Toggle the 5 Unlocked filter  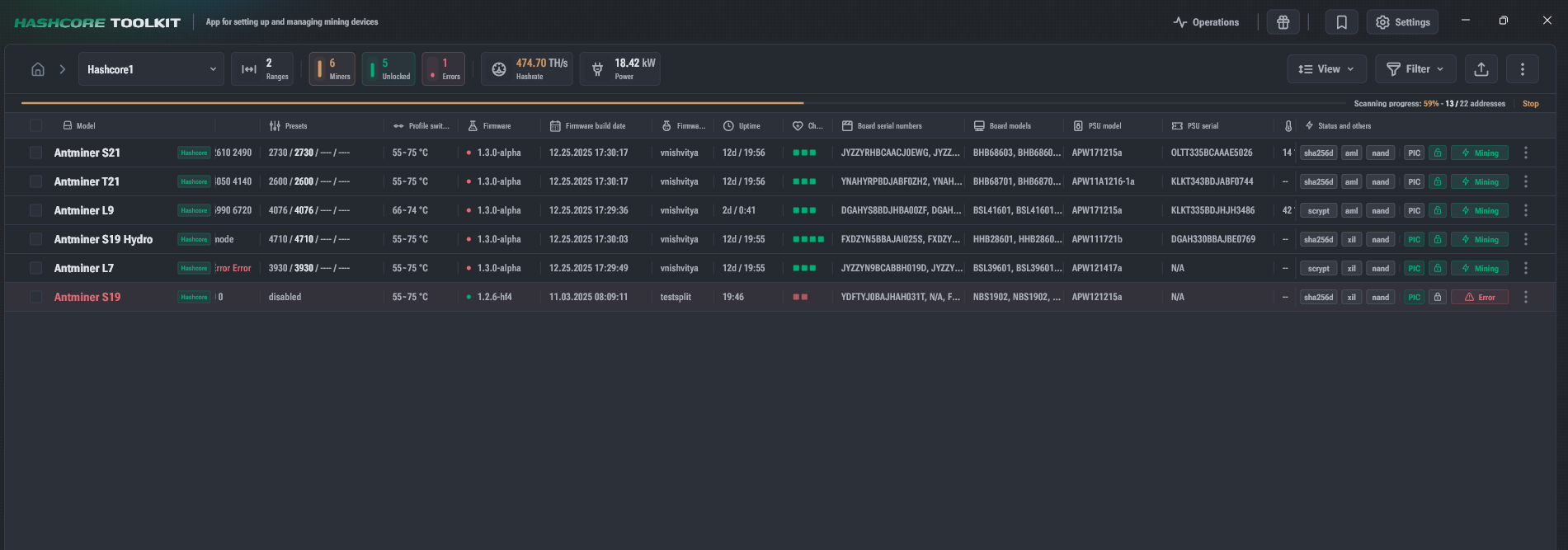click(388, 69)
